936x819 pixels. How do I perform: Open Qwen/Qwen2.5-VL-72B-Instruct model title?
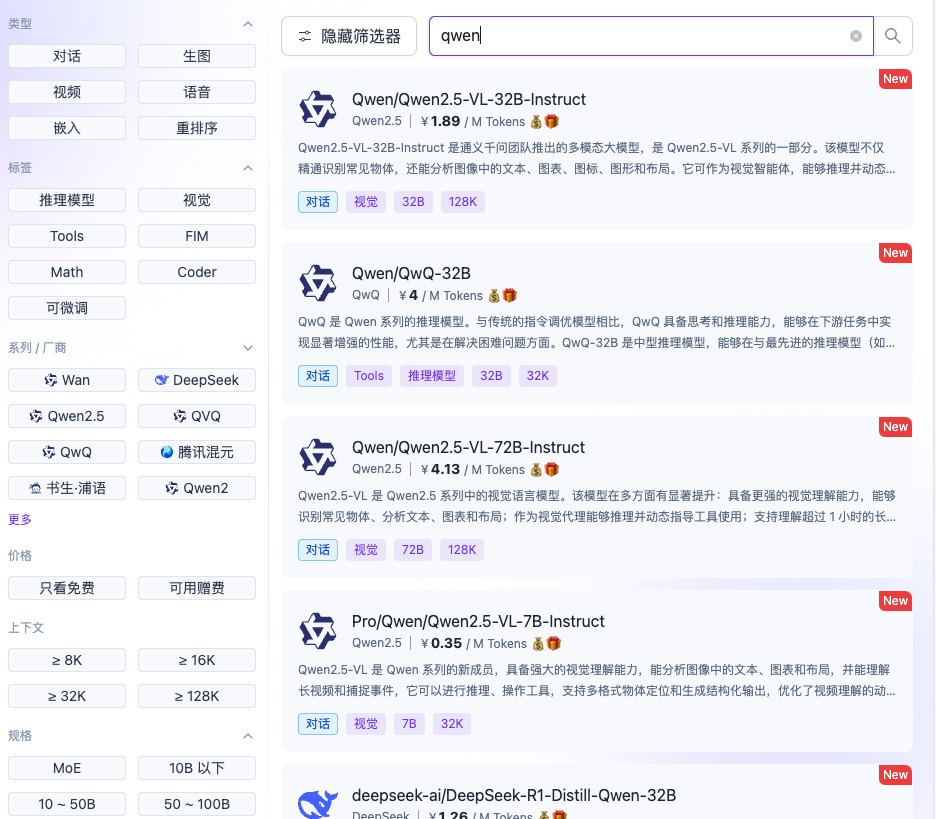[x=468, y=447]
